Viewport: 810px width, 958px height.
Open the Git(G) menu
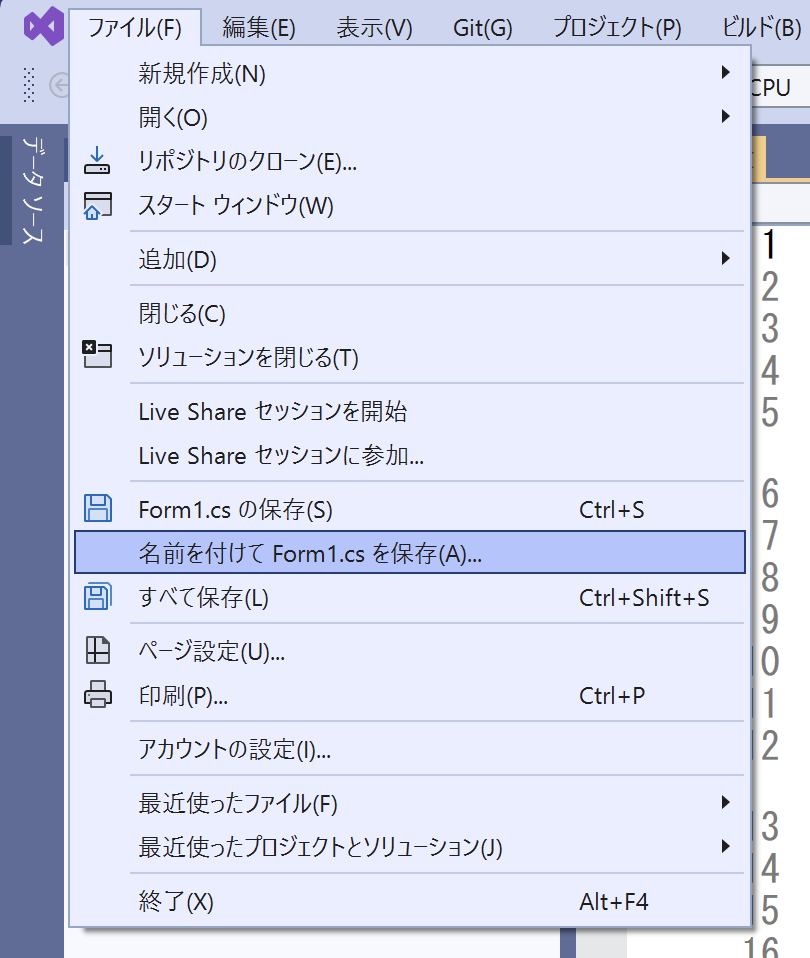(x=483, y=27)
